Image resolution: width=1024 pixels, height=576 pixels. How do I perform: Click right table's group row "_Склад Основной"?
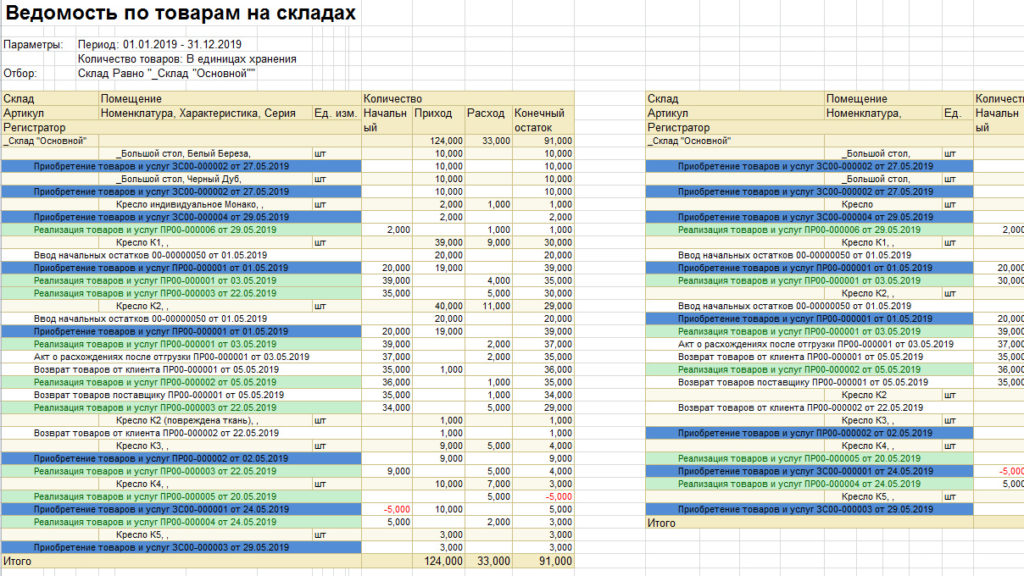pyautogui.click(x=735, y=140)
